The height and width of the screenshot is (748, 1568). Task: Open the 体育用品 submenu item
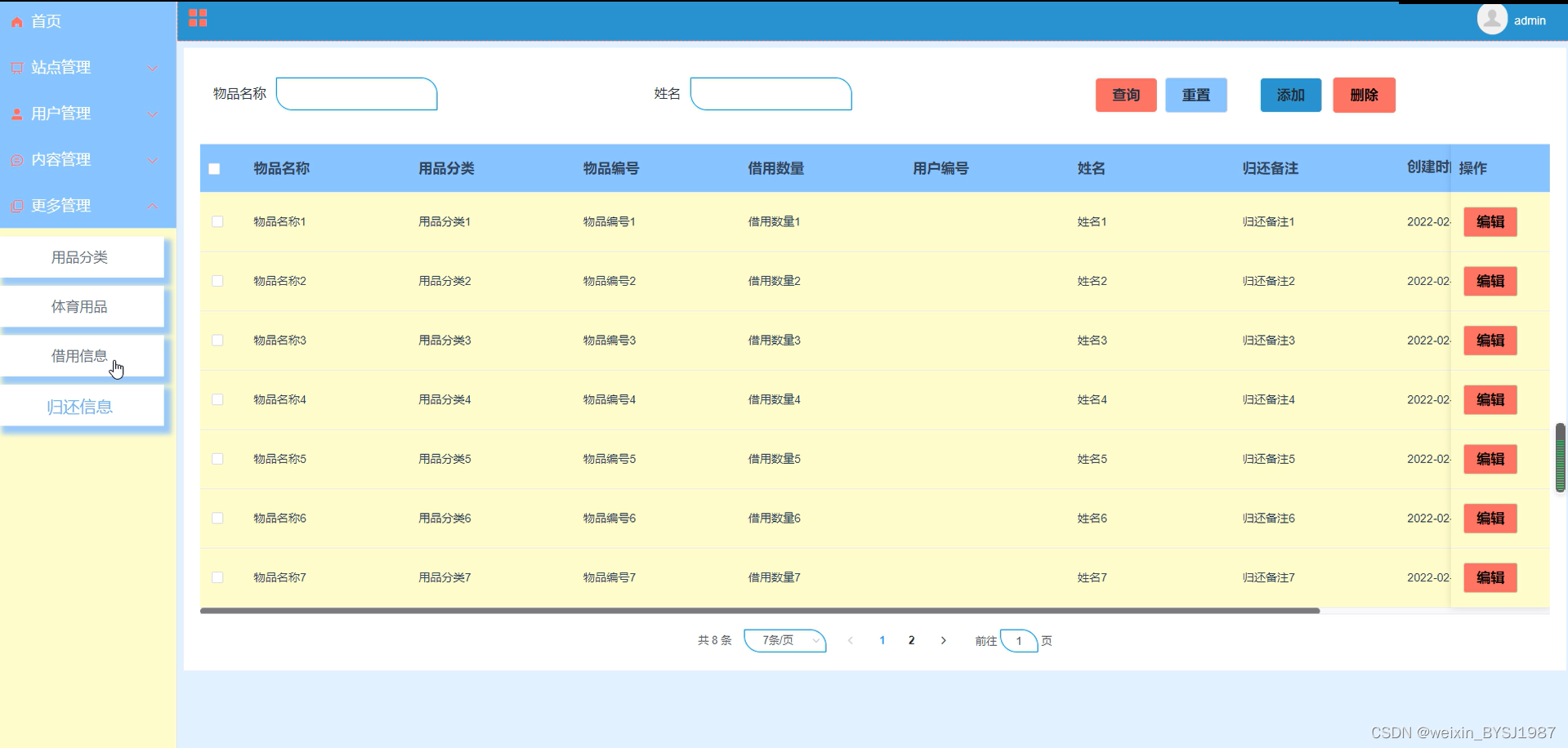[x=82, y=307]
